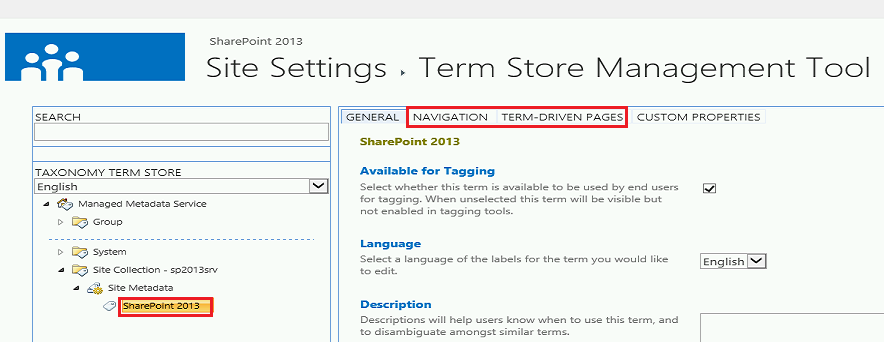Select the Custom Properties tab
This screenshot has width=893, height=361.
pos(698,117)
